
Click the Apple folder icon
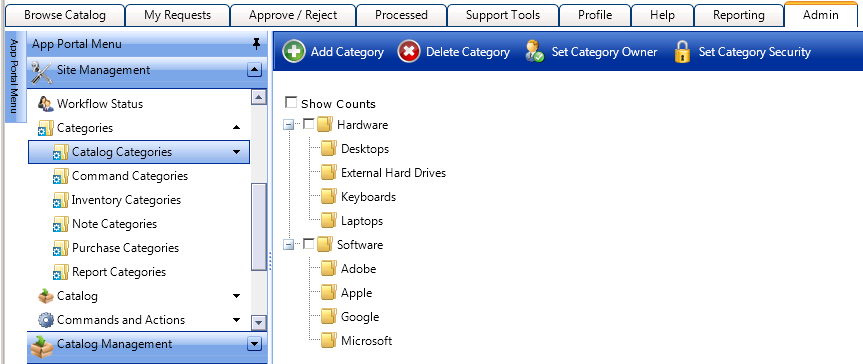point(329,292)
